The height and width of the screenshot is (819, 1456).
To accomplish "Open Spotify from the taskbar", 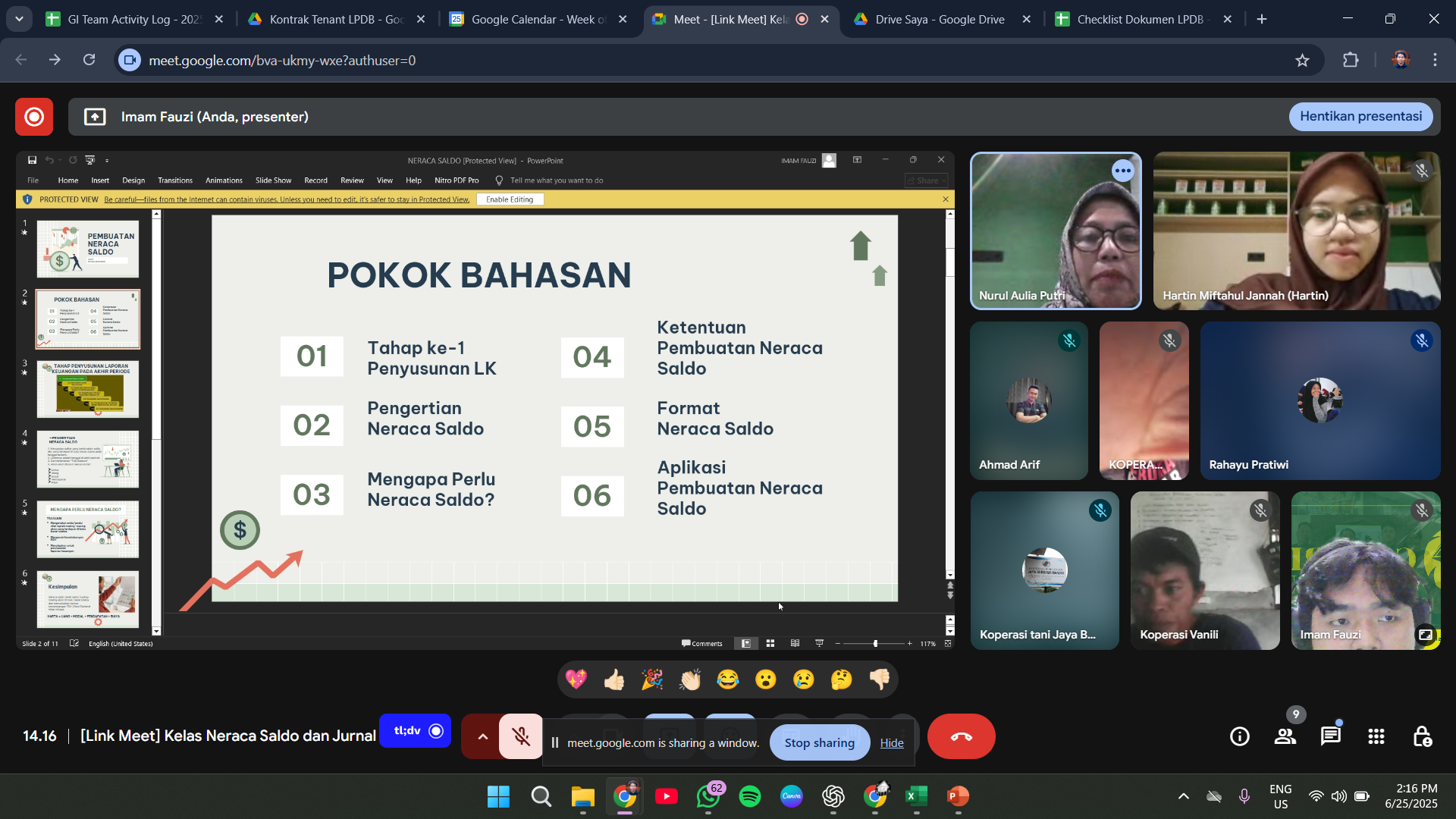I will (750, 796).
